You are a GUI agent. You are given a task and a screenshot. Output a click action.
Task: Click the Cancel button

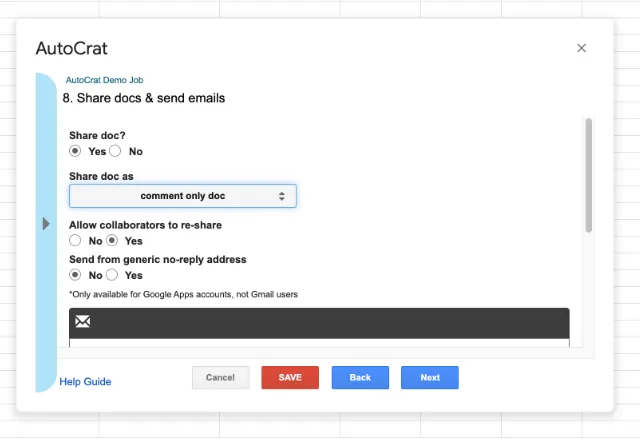click(x=220, y=378)
